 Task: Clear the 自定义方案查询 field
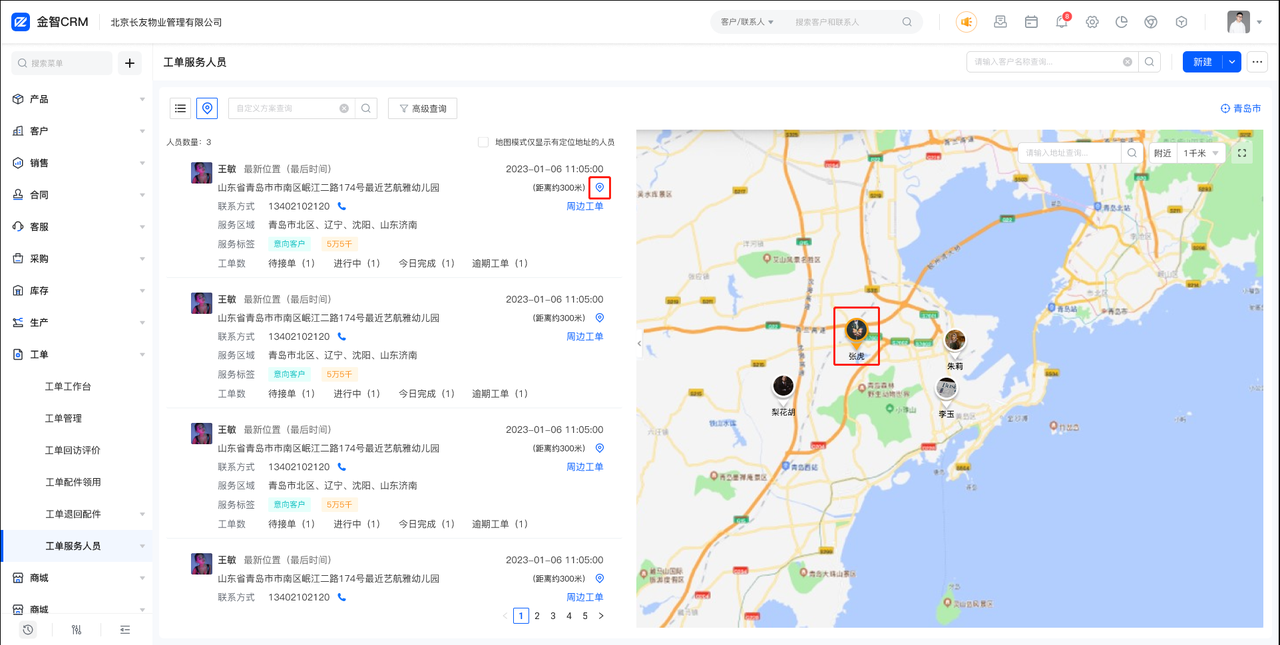pos(344,108)
